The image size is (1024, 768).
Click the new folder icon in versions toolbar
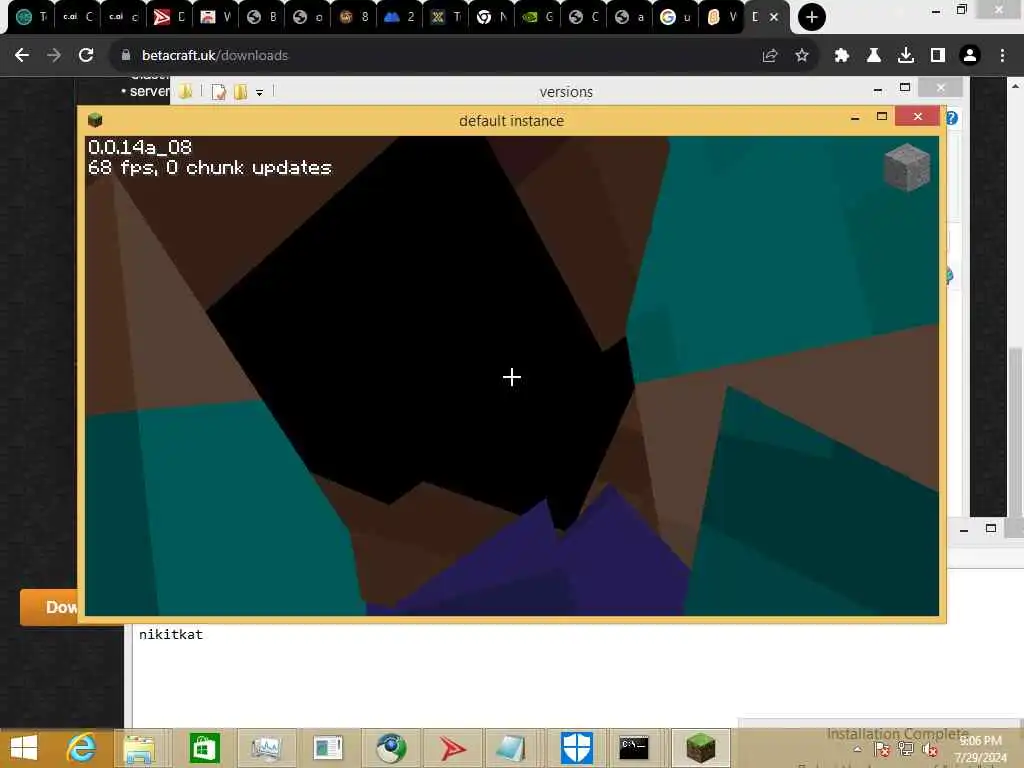tap(240, 91)
